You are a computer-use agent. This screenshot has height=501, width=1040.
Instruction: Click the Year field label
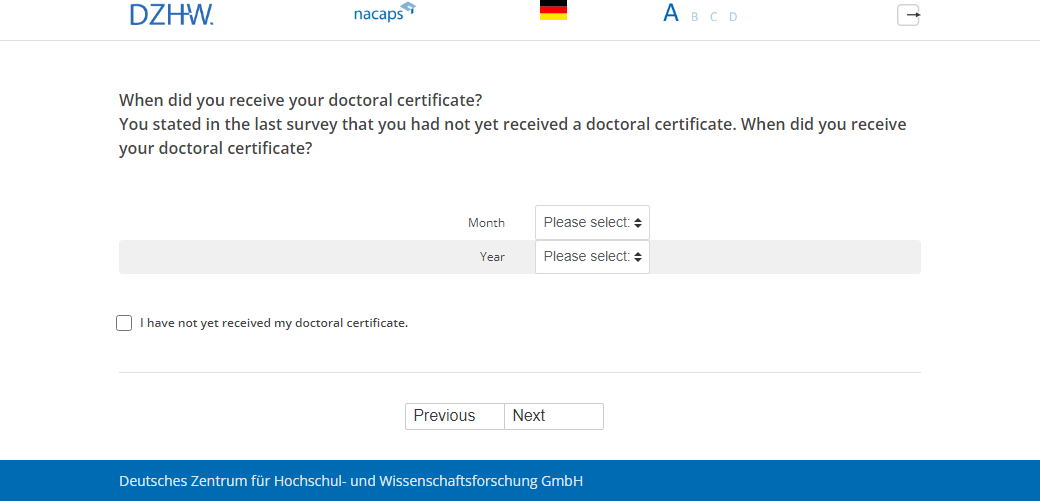(492, 257)
